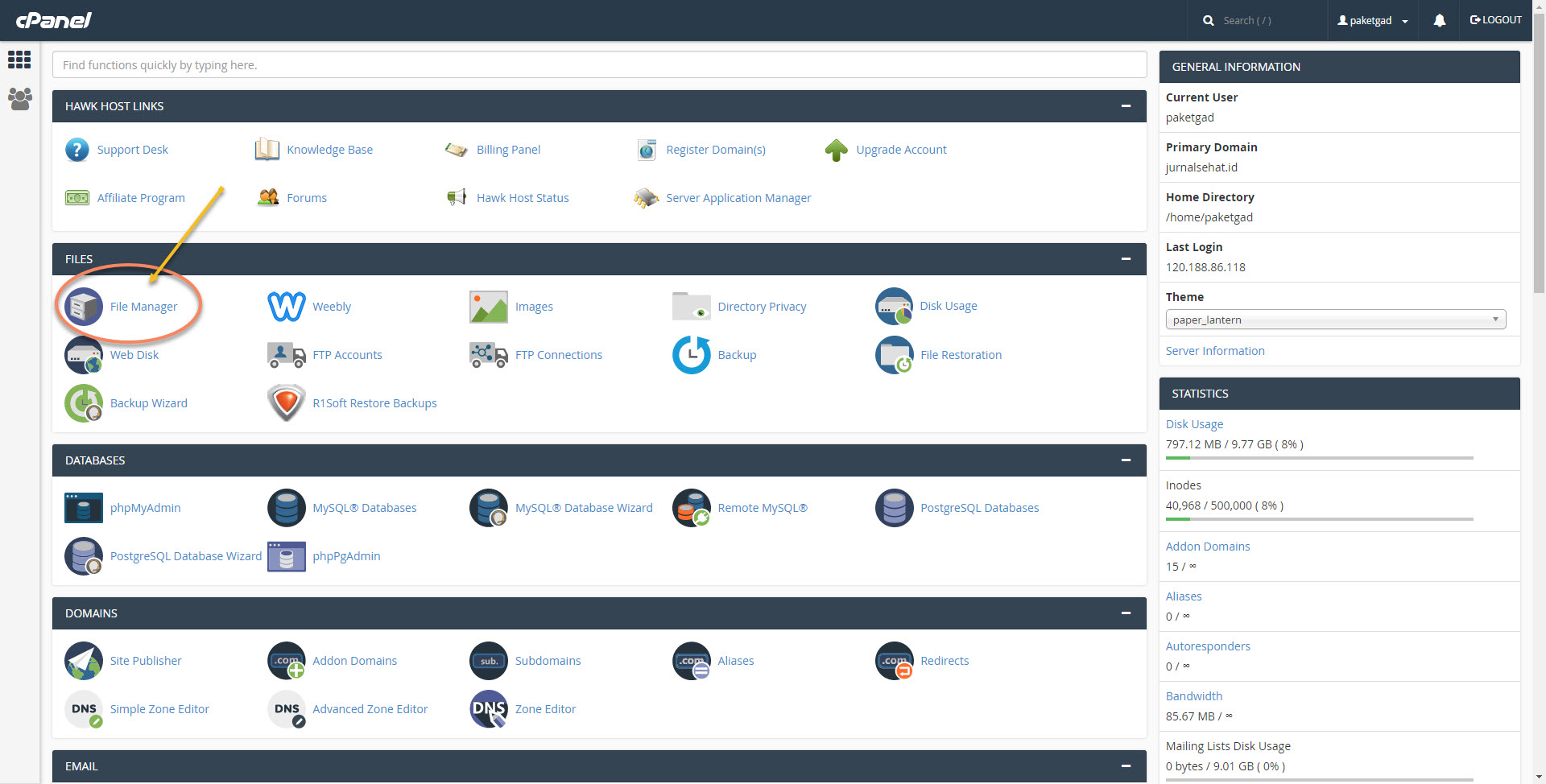
Task: Open the paketgad user menu
Action: point(1372,21)
